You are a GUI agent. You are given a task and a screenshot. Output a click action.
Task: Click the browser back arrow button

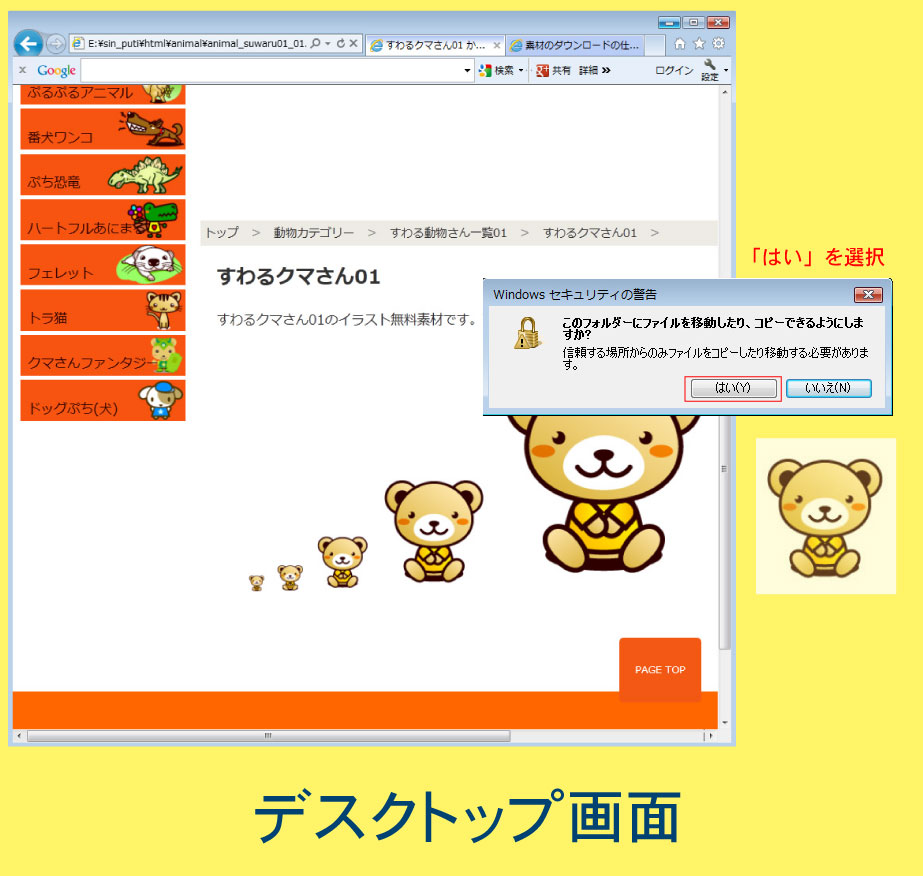click(x=28, y=44)
